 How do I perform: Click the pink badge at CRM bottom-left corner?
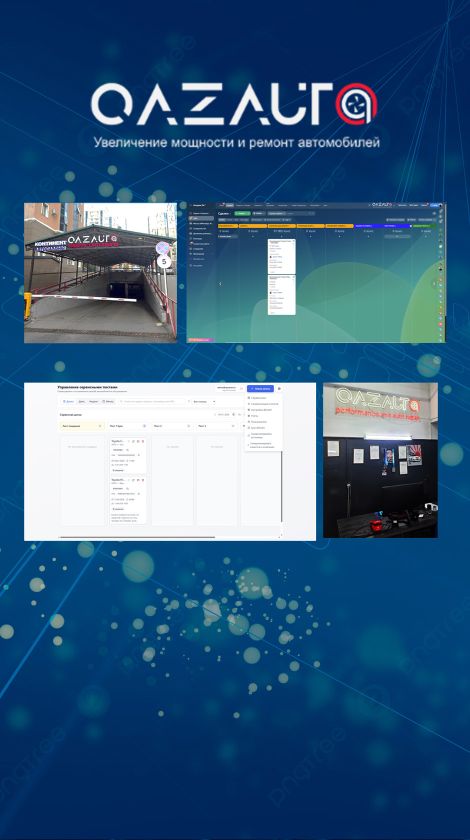click(200, 340)
